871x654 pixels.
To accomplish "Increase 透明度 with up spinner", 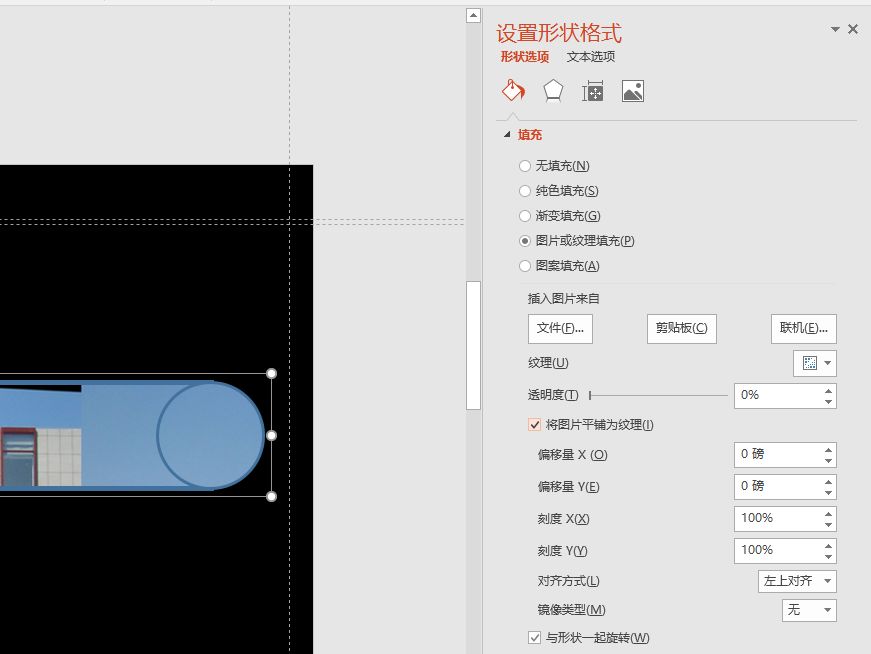I will [x=829, y=391].
